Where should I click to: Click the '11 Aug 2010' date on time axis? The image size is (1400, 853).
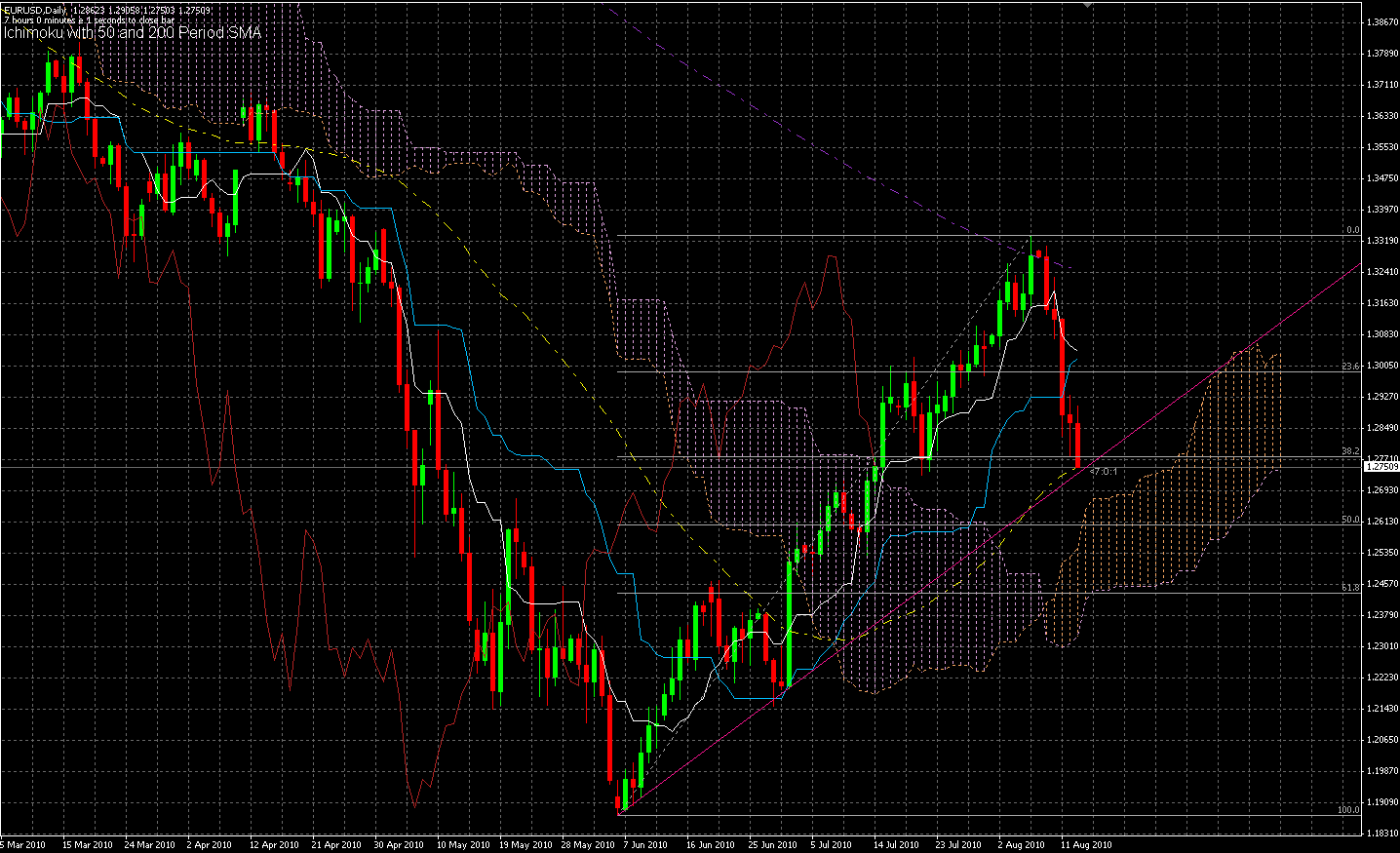click(1086, 845)
